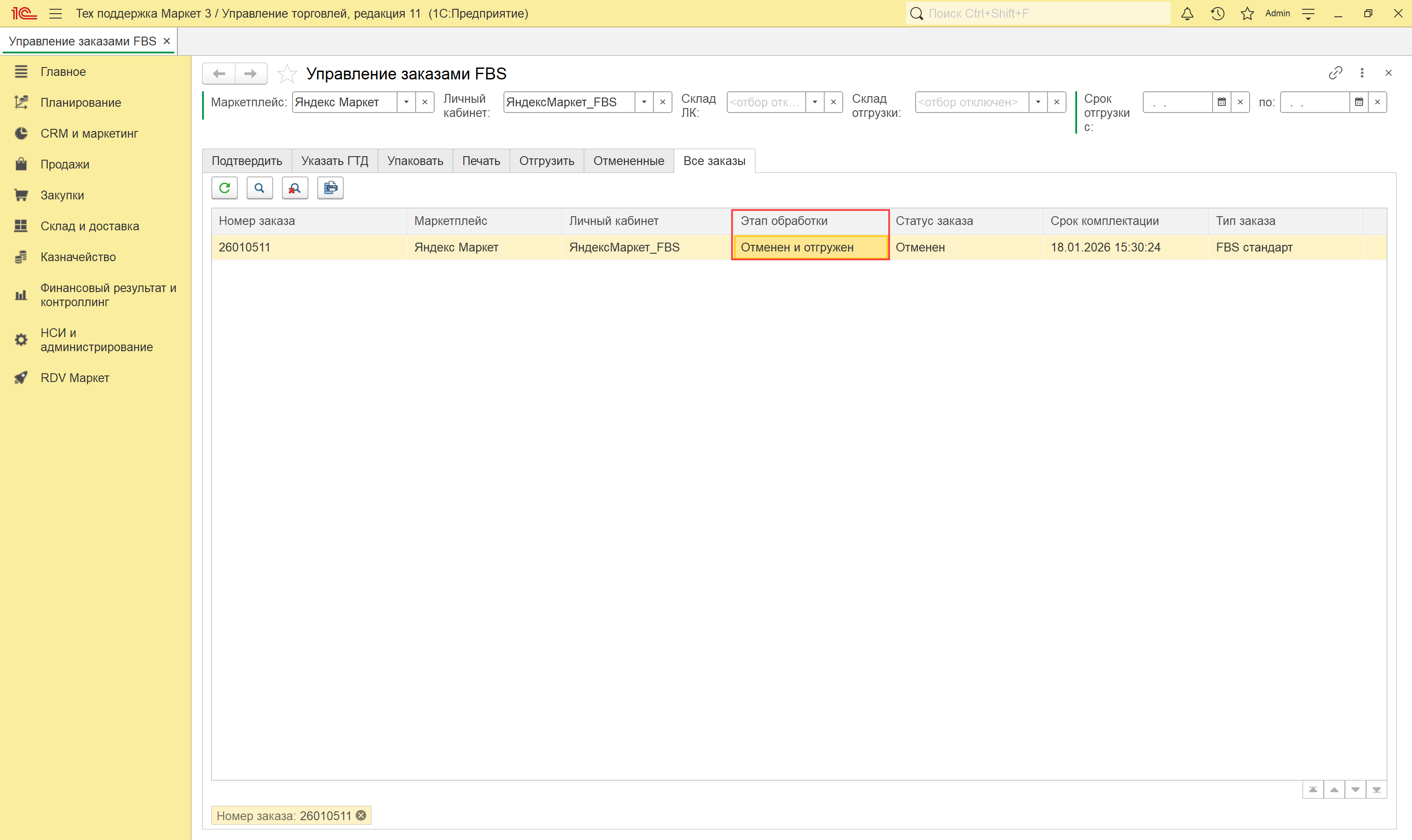Switch to the Упаковать tab
This screenshot has height=840, width=1412.
pos(414,161)
